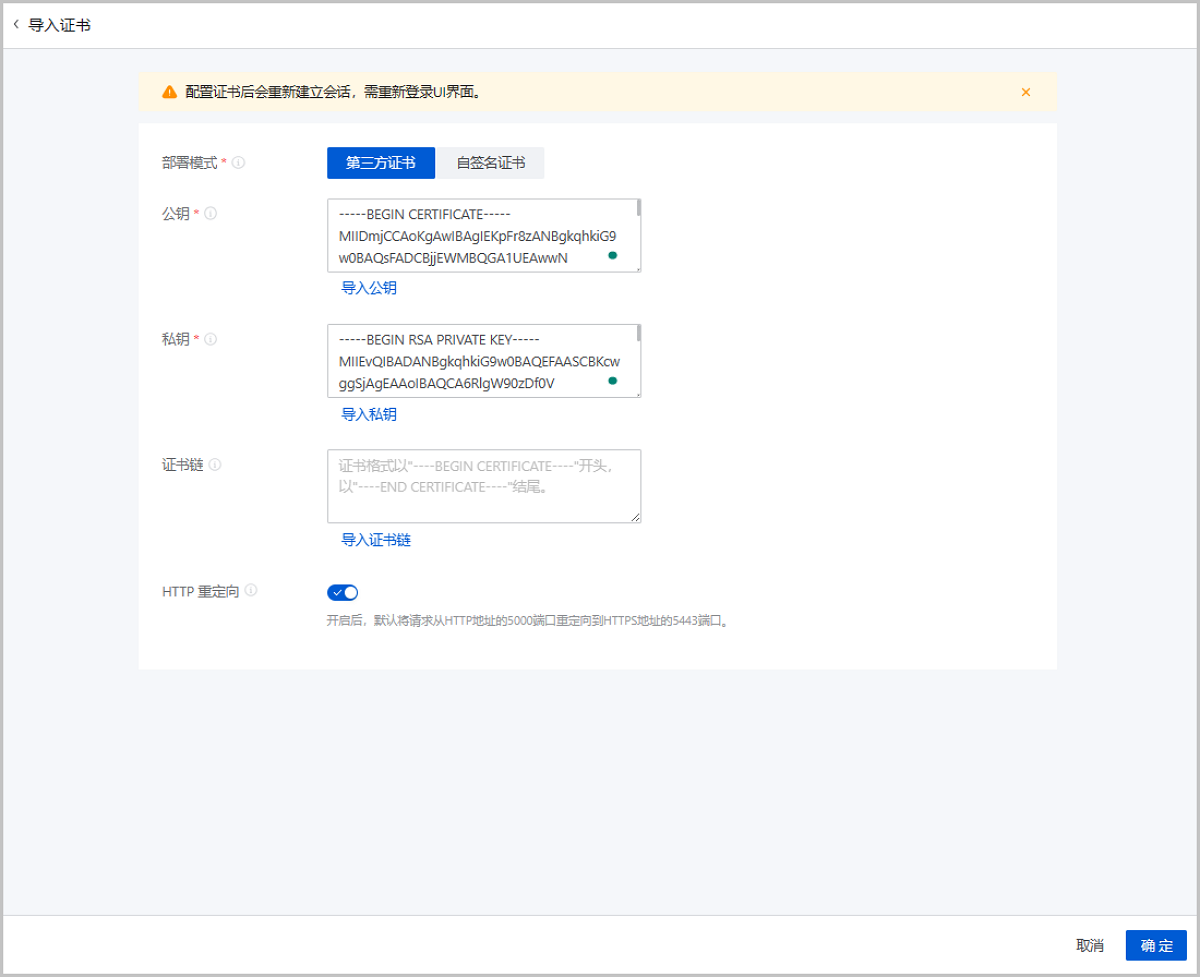Click the resize handle of the 证书链 box
The image size is (1200, 977).
click(x=635, y=518)
